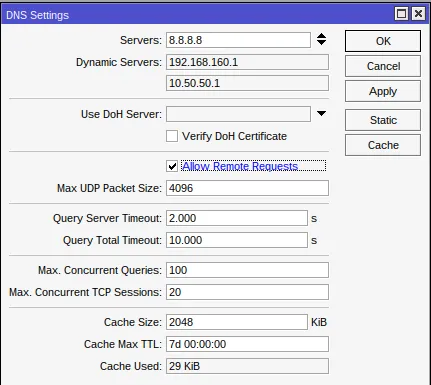Select the dynamic server 192.168.160.1
The height and width of the screenshot is (385, 431).
(x=247, y=62)
